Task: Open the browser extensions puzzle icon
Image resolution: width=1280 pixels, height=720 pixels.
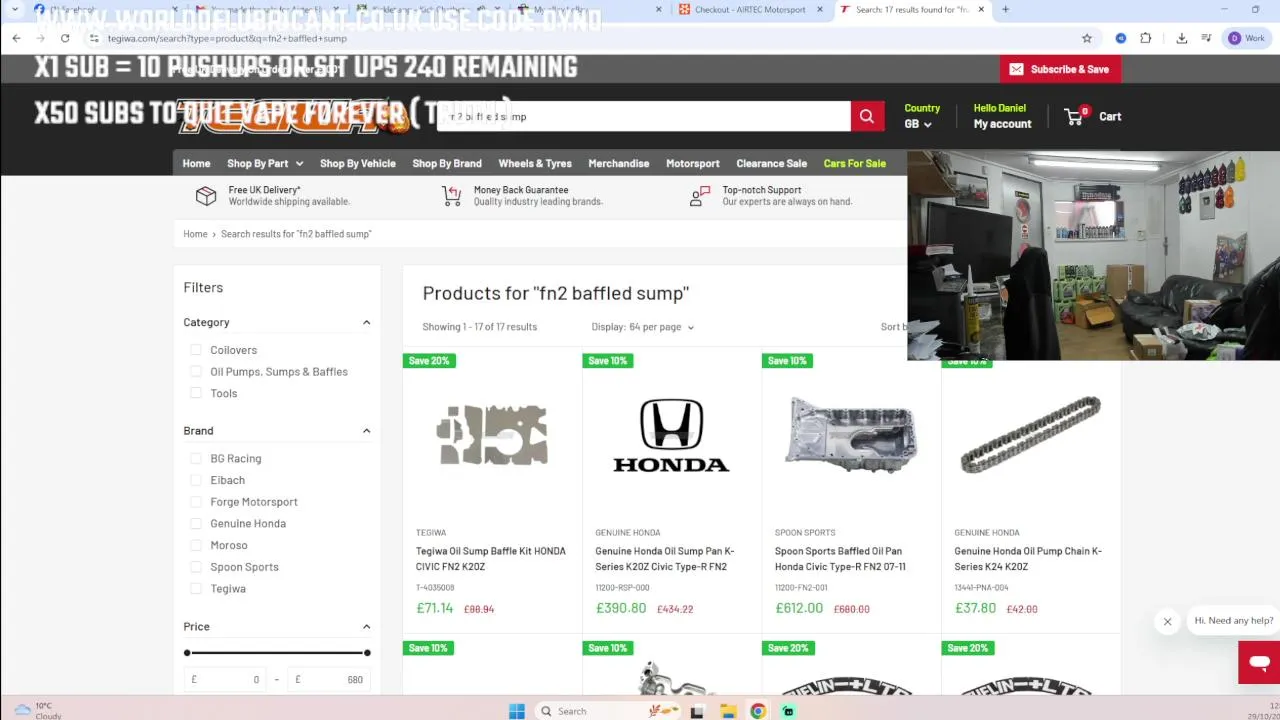Action: coord(1146,38)
